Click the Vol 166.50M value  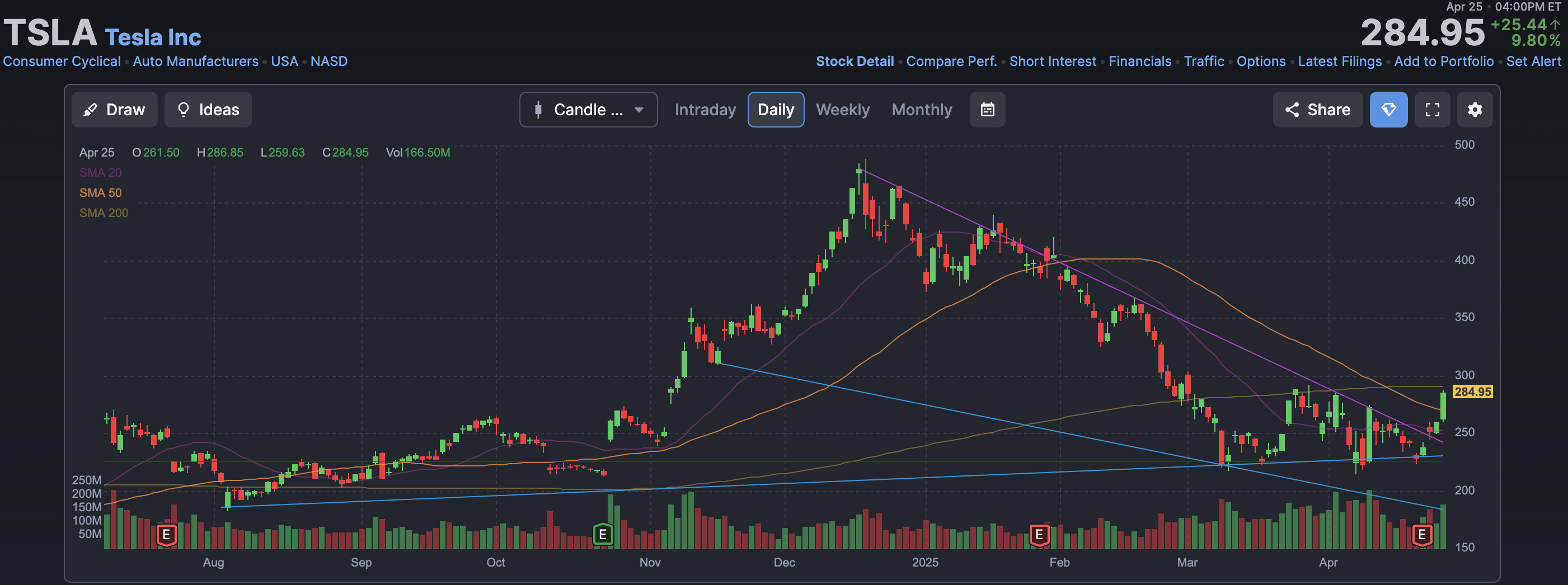point(427,153)
